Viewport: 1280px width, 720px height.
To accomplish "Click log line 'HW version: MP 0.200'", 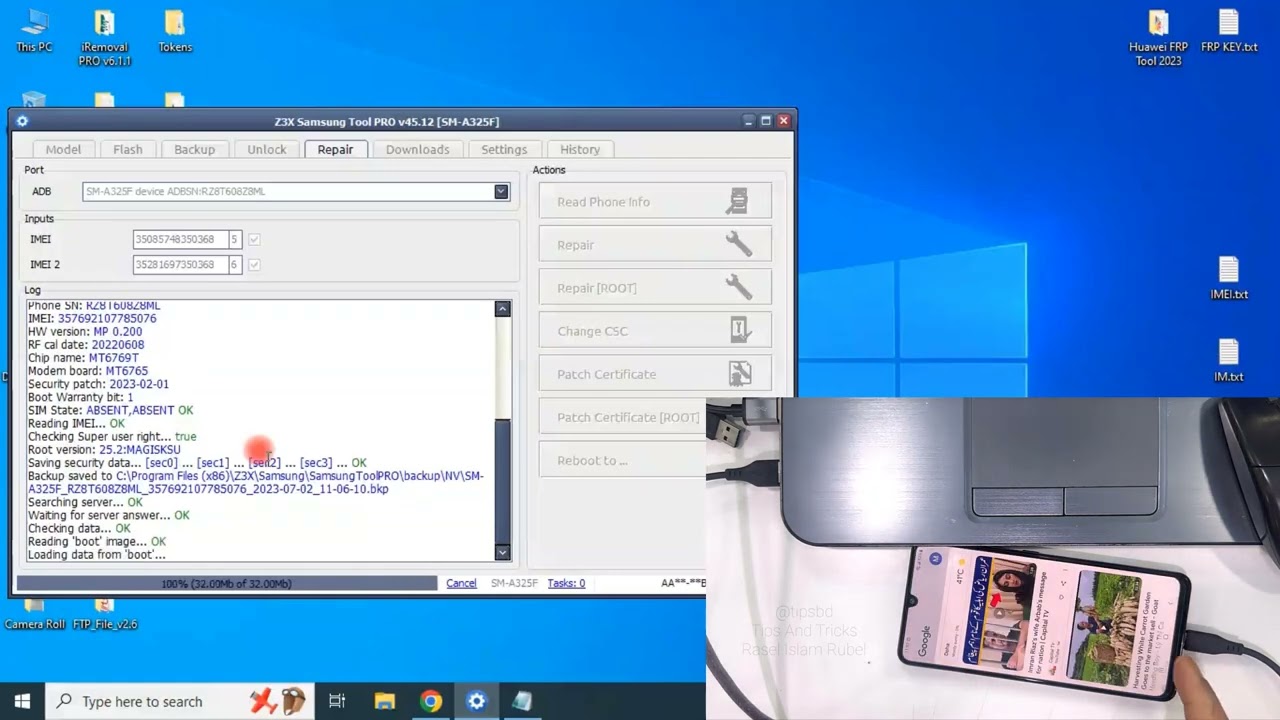I will pyautogui.click(x=85, y=332).
